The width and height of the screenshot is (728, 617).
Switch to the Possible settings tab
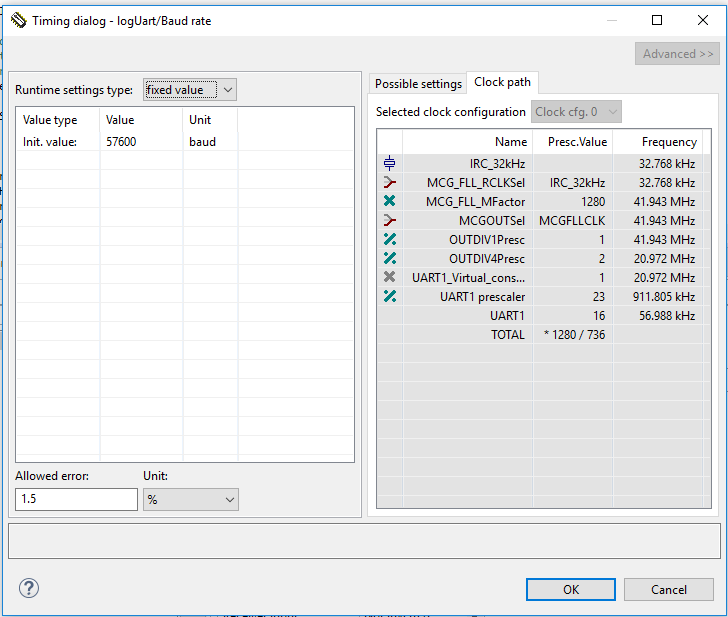(418, 84)
